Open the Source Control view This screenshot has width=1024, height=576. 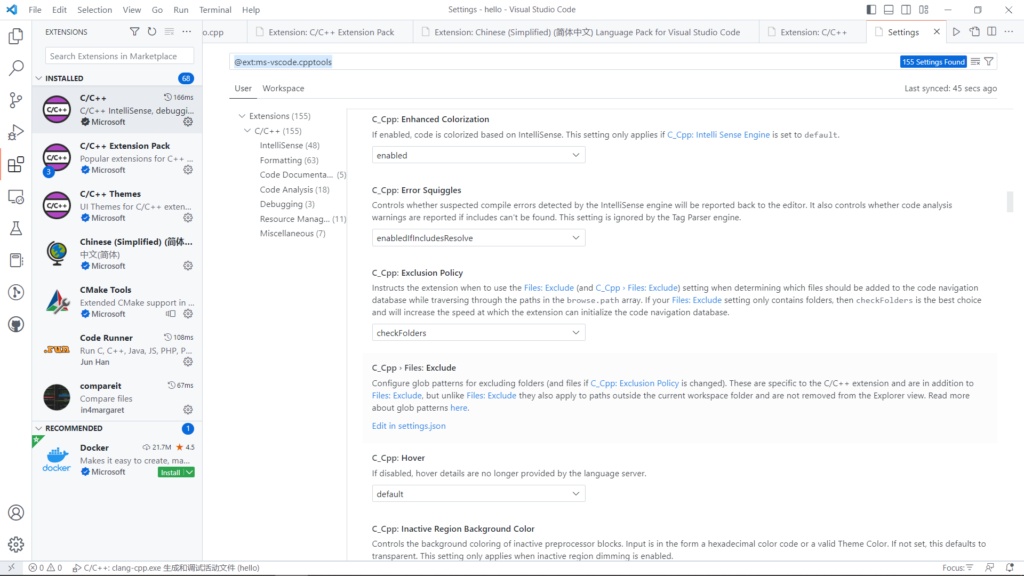[x=16, y=100]
